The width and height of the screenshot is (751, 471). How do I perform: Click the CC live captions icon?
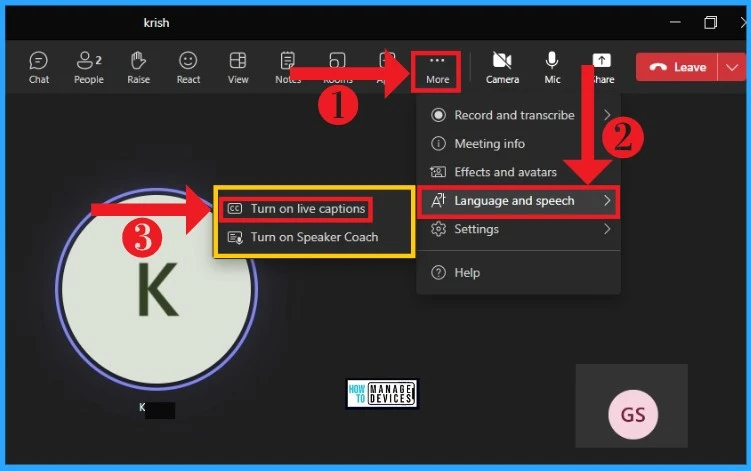pos(235,209)
